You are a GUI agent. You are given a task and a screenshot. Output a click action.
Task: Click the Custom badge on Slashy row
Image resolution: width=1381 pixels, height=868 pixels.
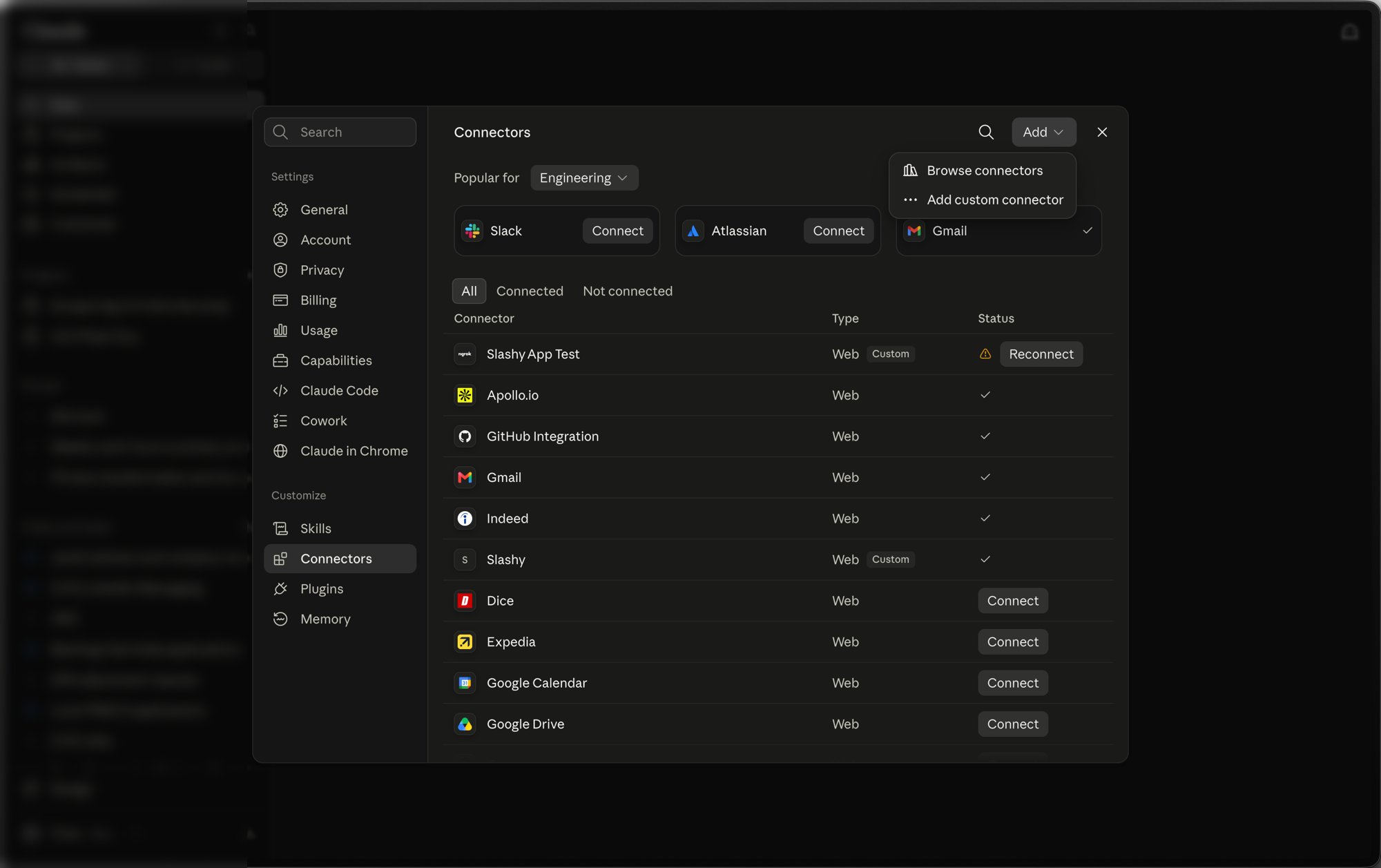point(890,559)
